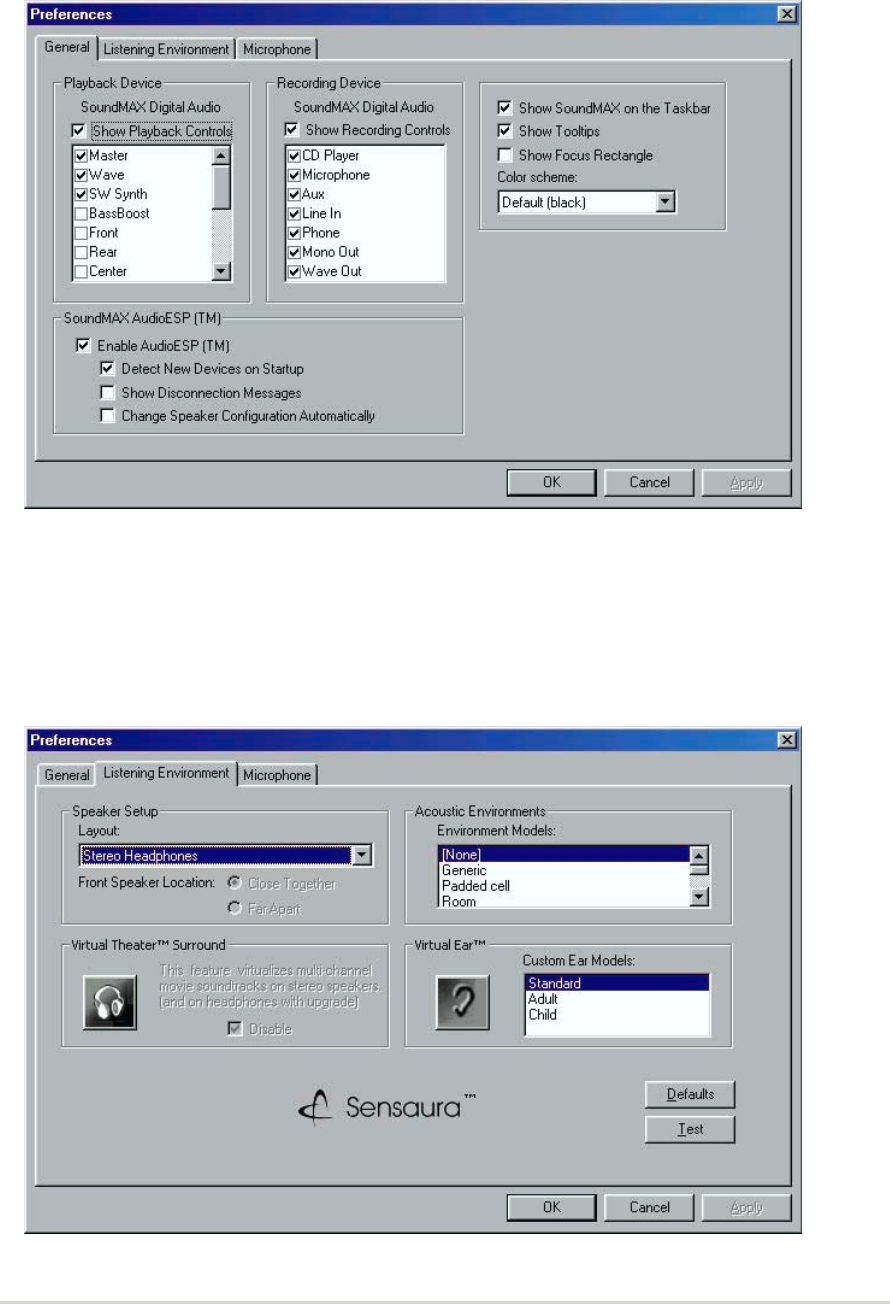Toggle Show Recording Controls checkbox

click(x=292, y=130)
